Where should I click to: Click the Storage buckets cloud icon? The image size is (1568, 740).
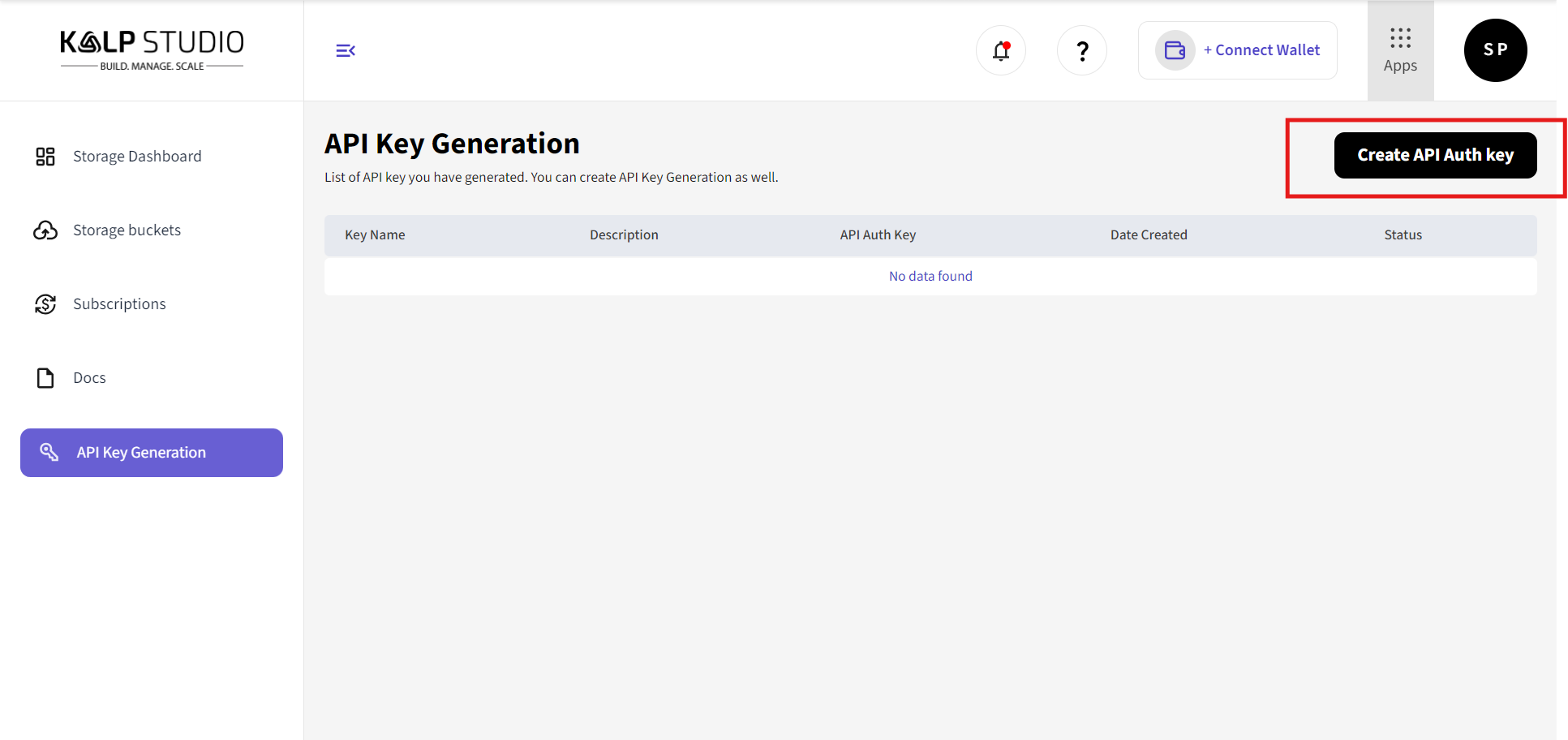[x=45, y=230]
